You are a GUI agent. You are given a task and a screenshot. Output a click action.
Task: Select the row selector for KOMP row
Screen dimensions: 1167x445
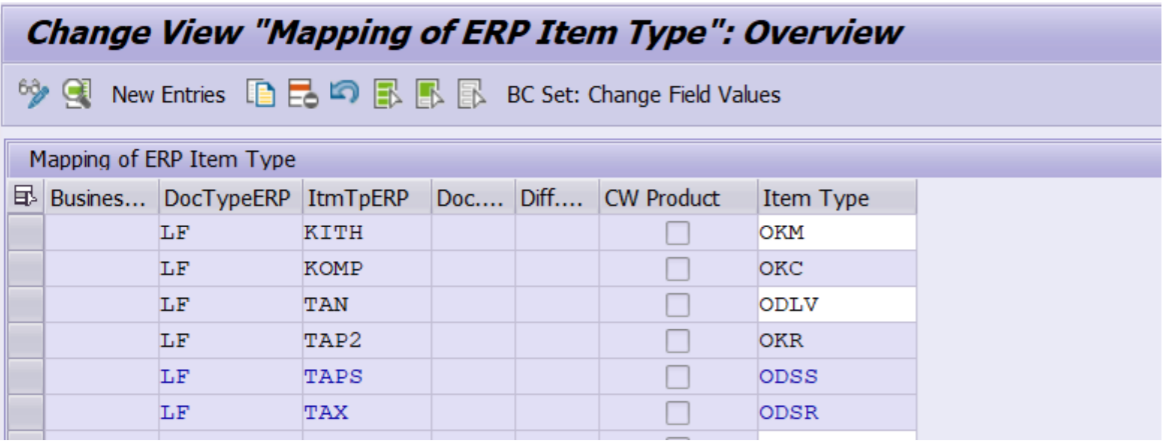[25, 270]
